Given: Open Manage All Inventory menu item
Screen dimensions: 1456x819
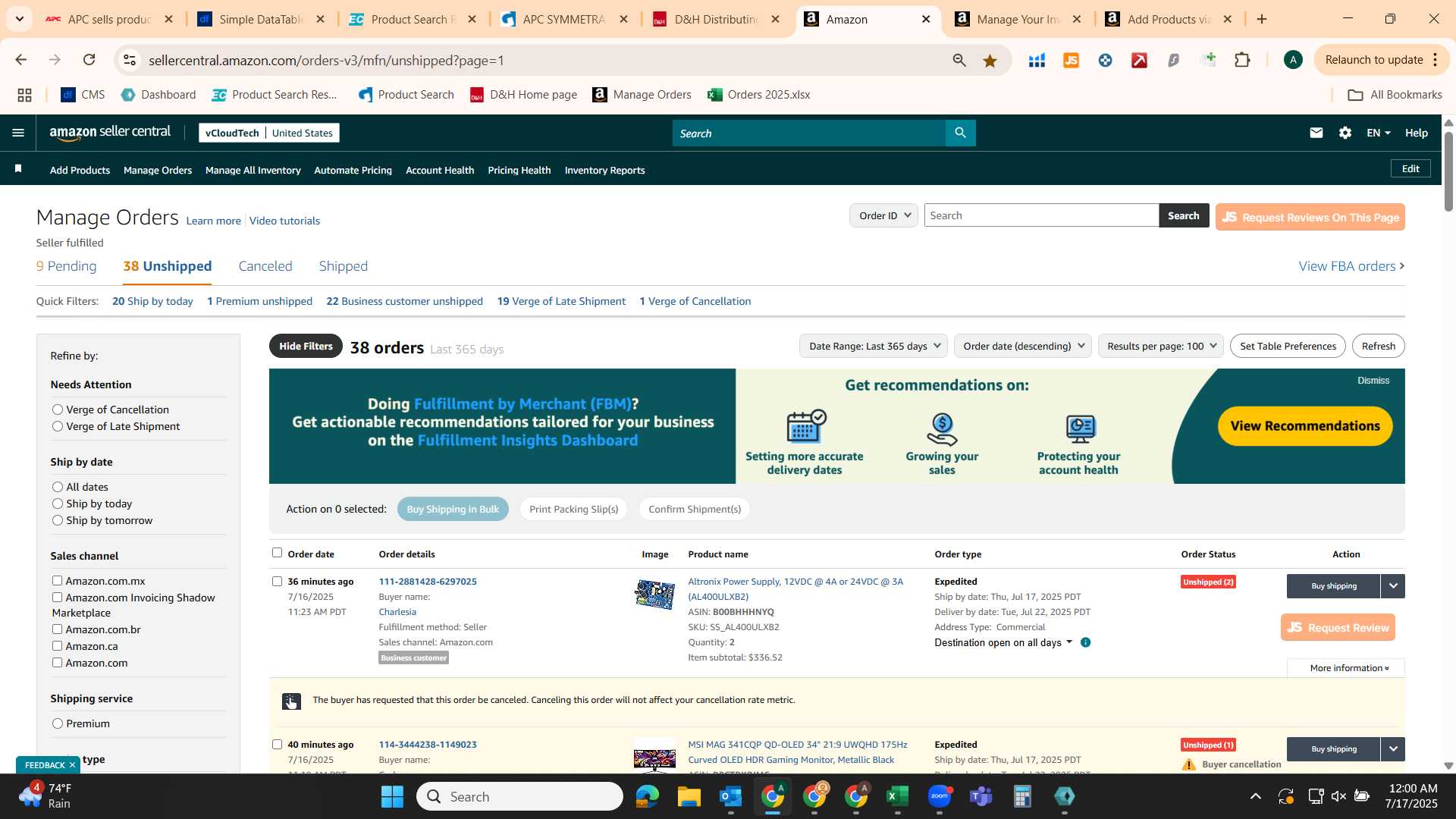Looking at the screenshot, I should coord(253,171).
